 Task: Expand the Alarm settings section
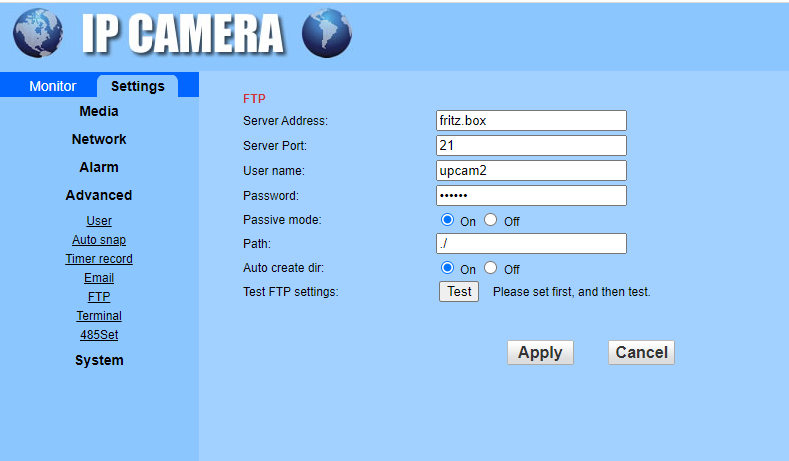tap(99, 167)
